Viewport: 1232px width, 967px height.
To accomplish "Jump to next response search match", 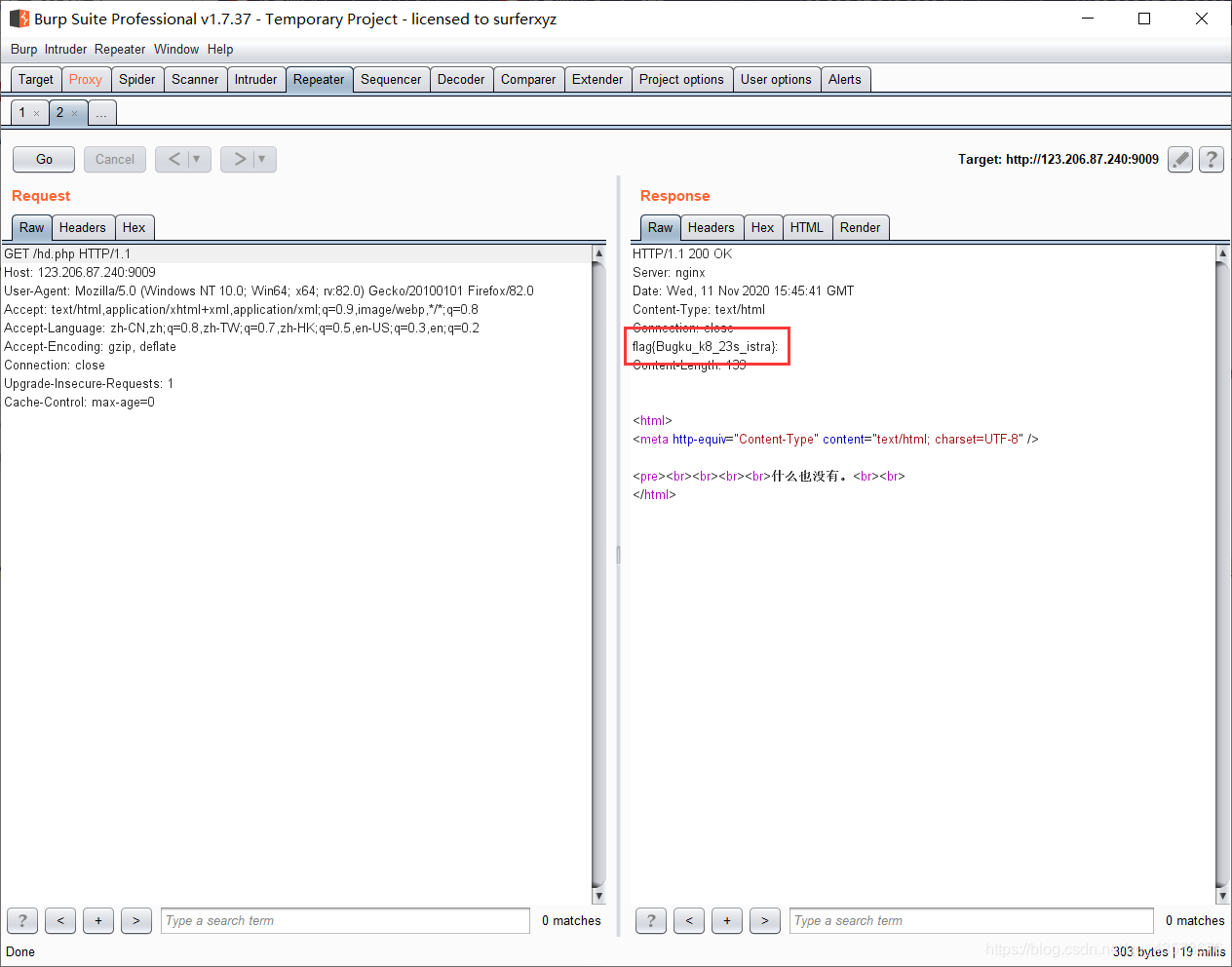I will coord(765,920).
